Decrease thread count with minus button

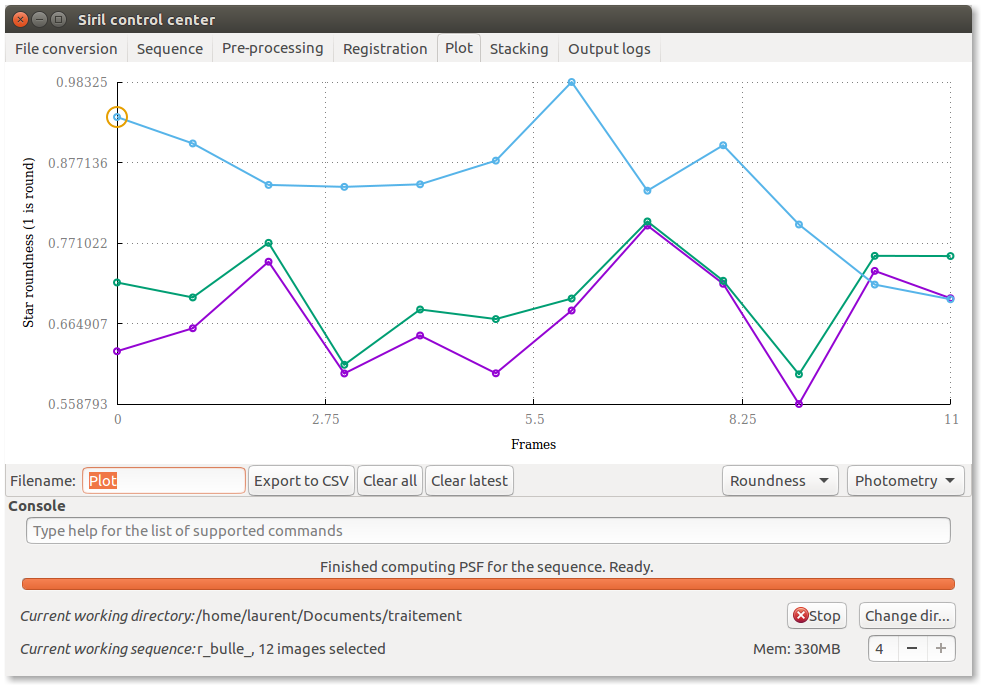(912, 648)
